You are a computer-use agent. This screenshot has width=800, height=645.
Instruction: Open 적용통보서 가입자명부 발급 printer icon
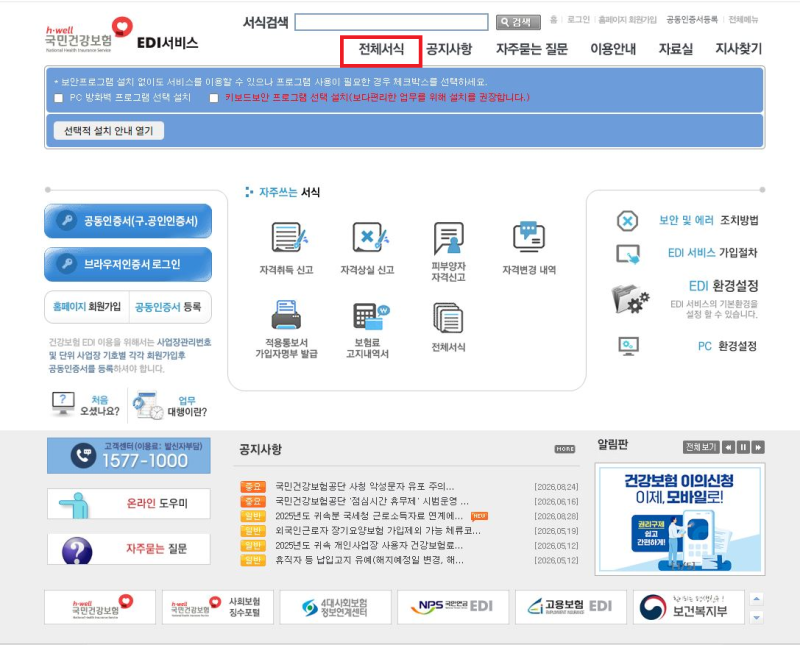(286, 315)
